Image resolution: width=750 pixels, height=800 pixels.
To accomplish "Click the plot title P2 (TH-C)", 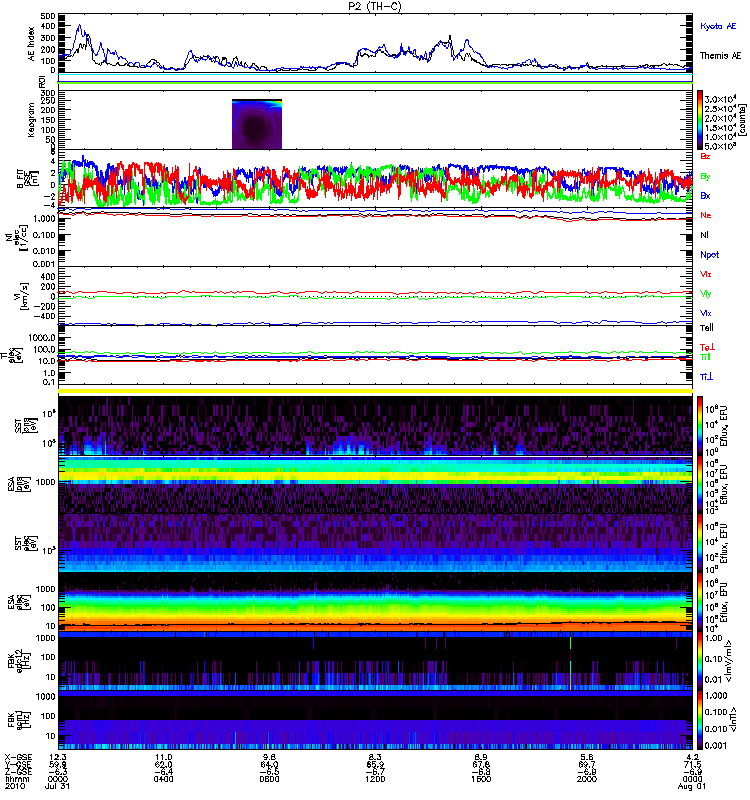I will (x=375, y=6).
